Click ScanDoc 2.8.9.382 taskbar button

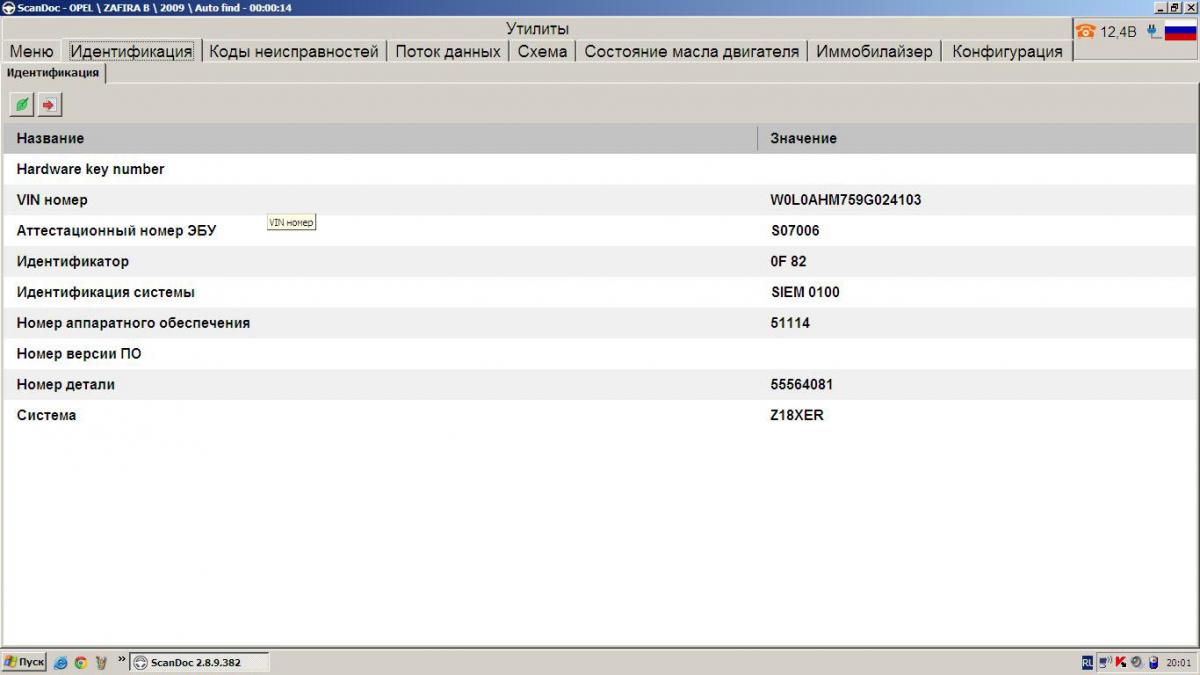pos(200,662)
